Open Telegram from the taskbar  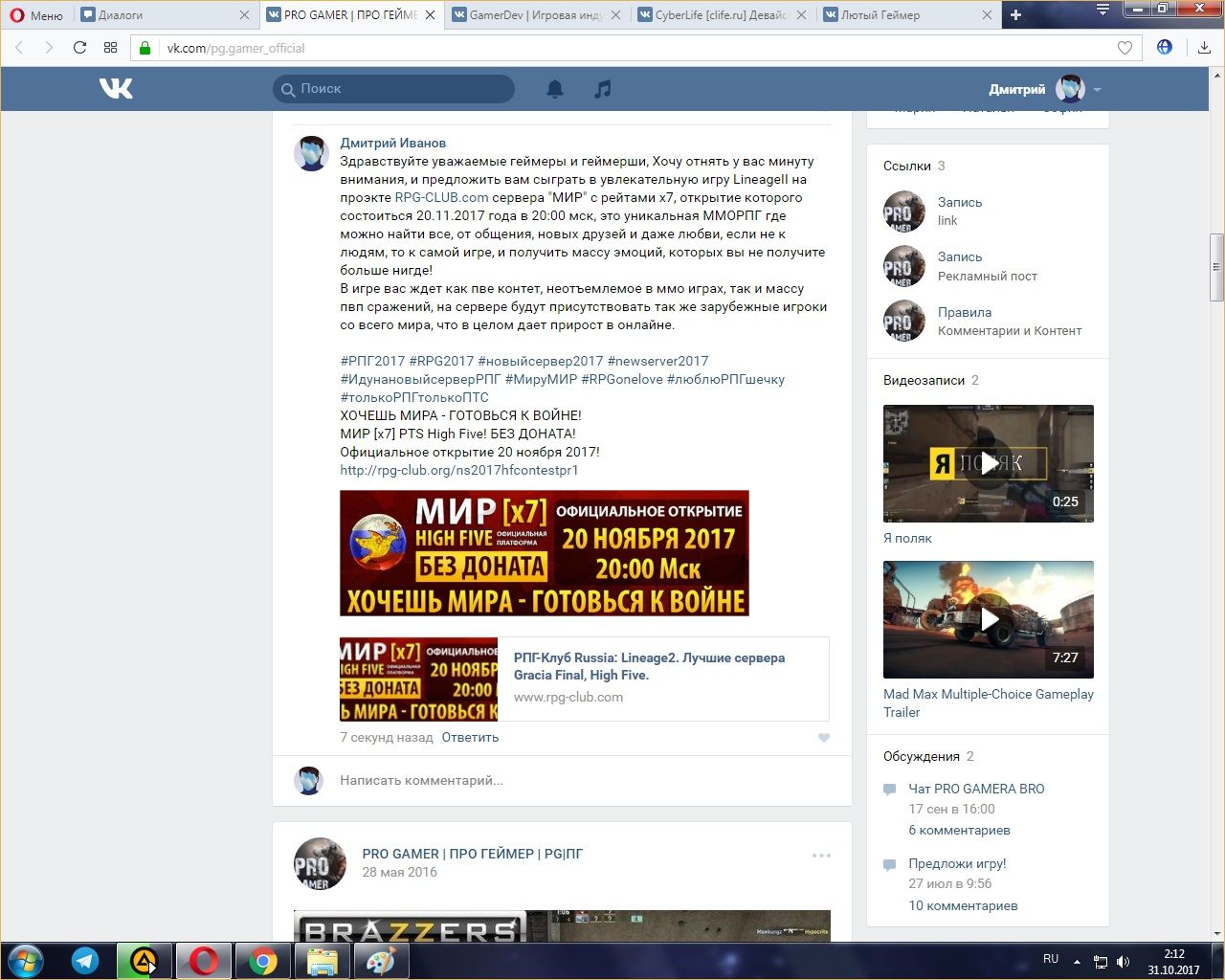[x=85, y=961]
